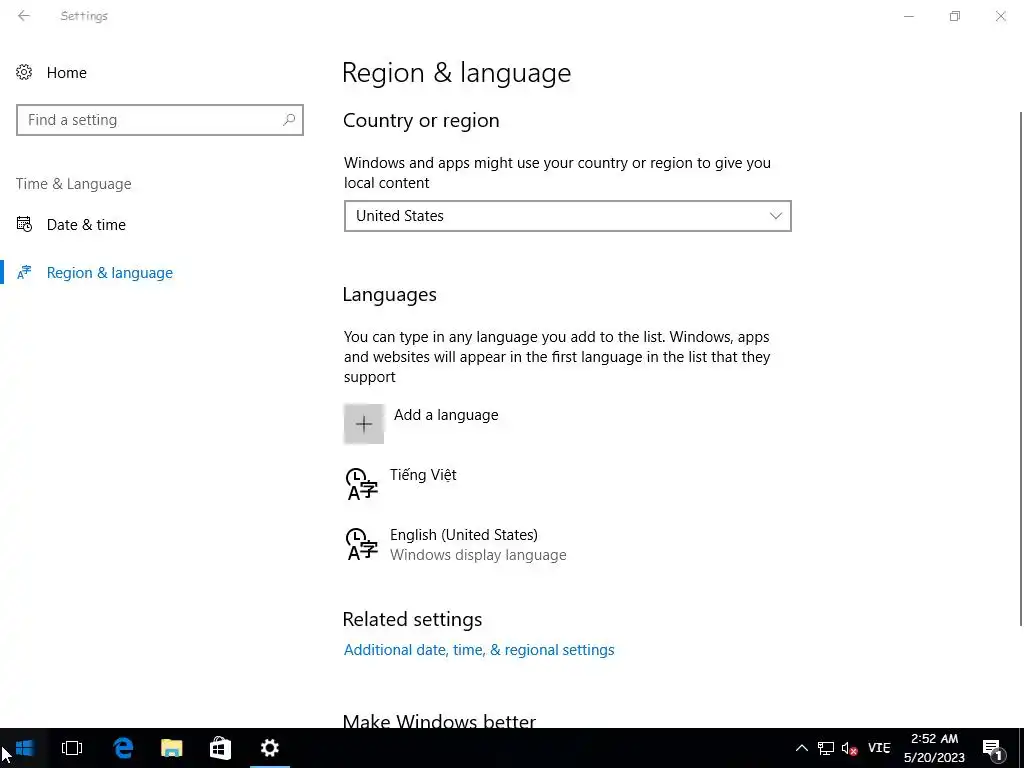Viewport: 1024px width, 768px height.
Task: Open File Explorer from the taskbar
Action: click(x=172, y=748)
